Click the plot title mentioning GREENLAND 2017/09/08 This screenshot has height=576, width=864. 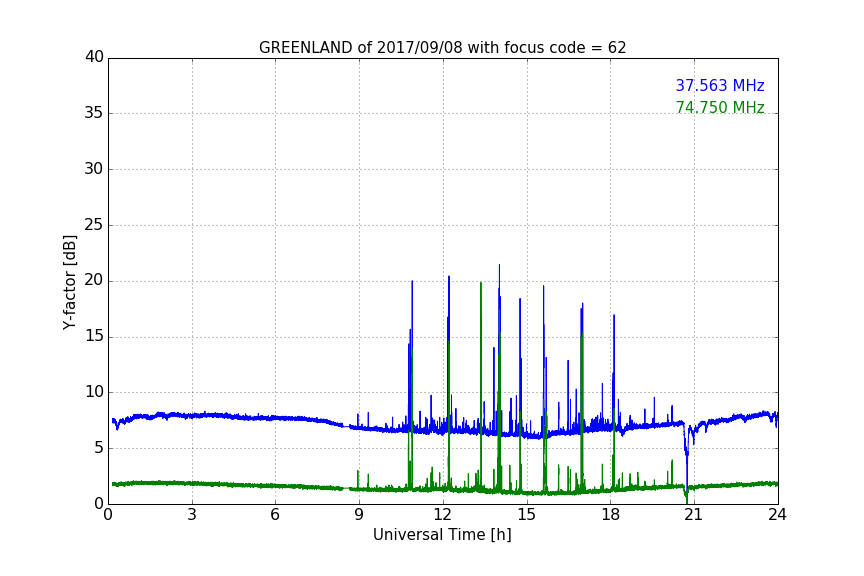click(x=442, y=48)
